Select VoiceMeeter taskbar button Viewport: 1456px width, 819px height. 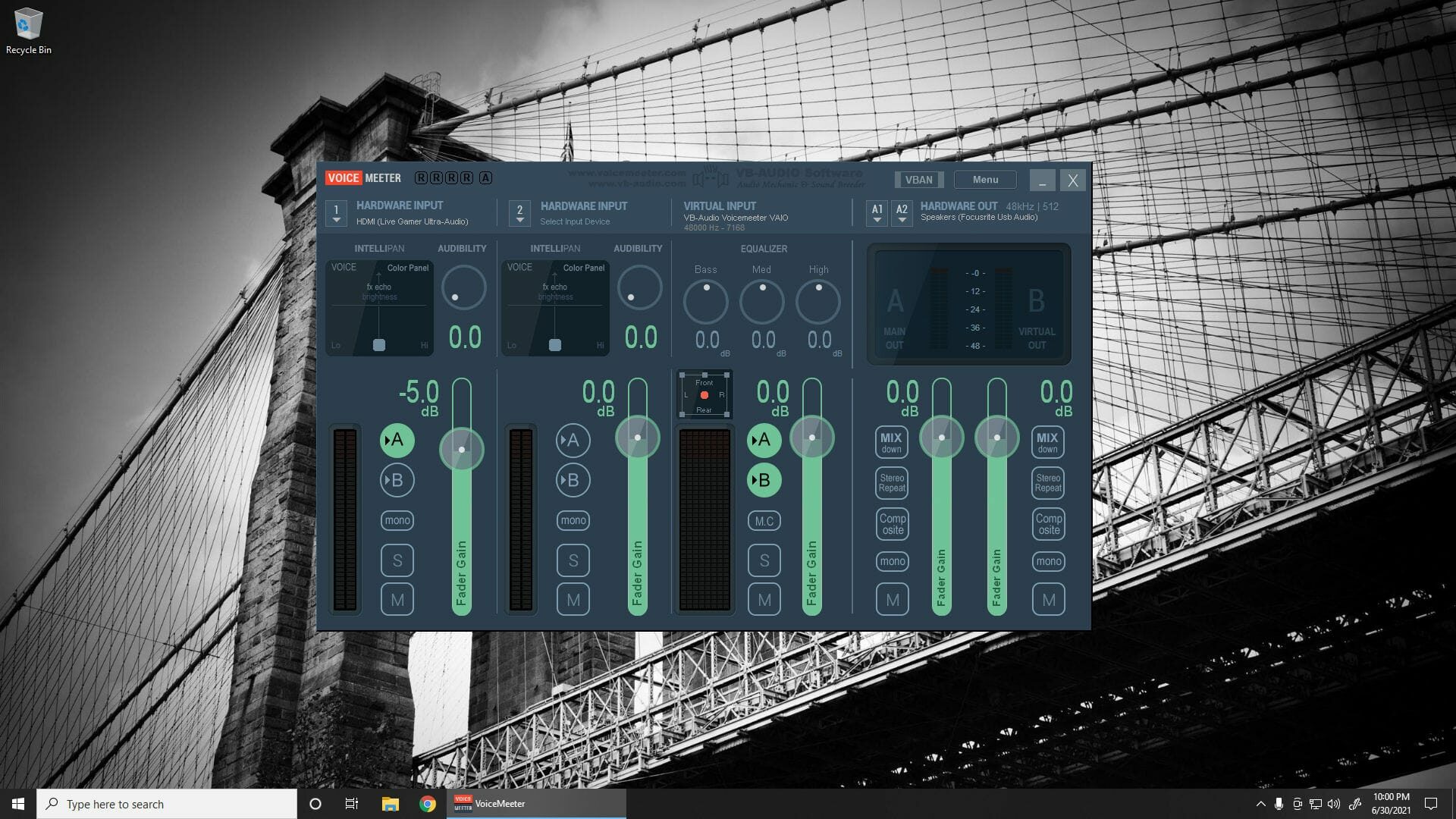pyautogui.click(x=535, y=804)
